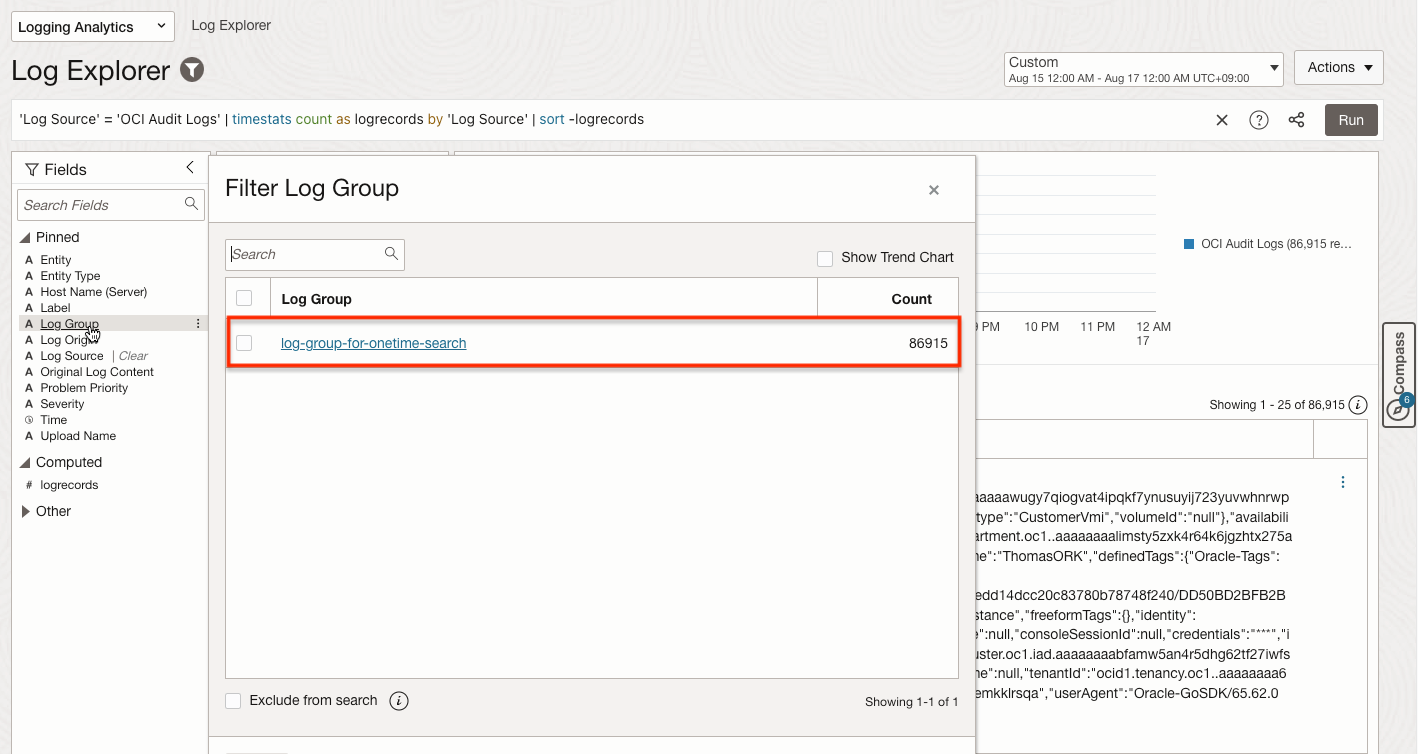Sort by the Log Group column header
The image size is (1418, 754).
316,298
